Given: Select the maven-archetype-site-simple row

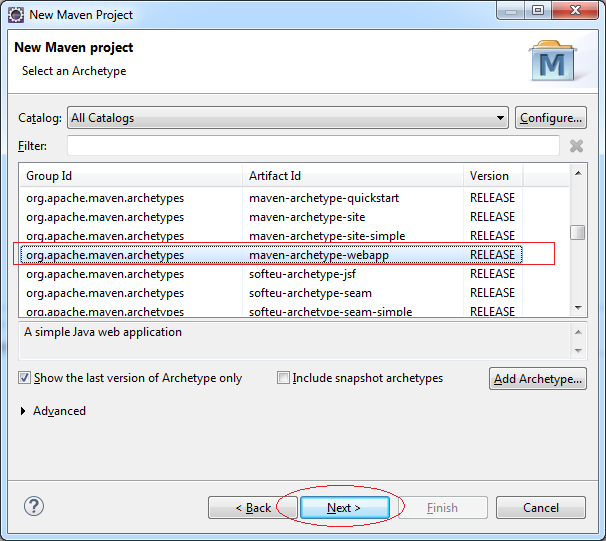Looking at the screenshot, I should pos(271,236).
